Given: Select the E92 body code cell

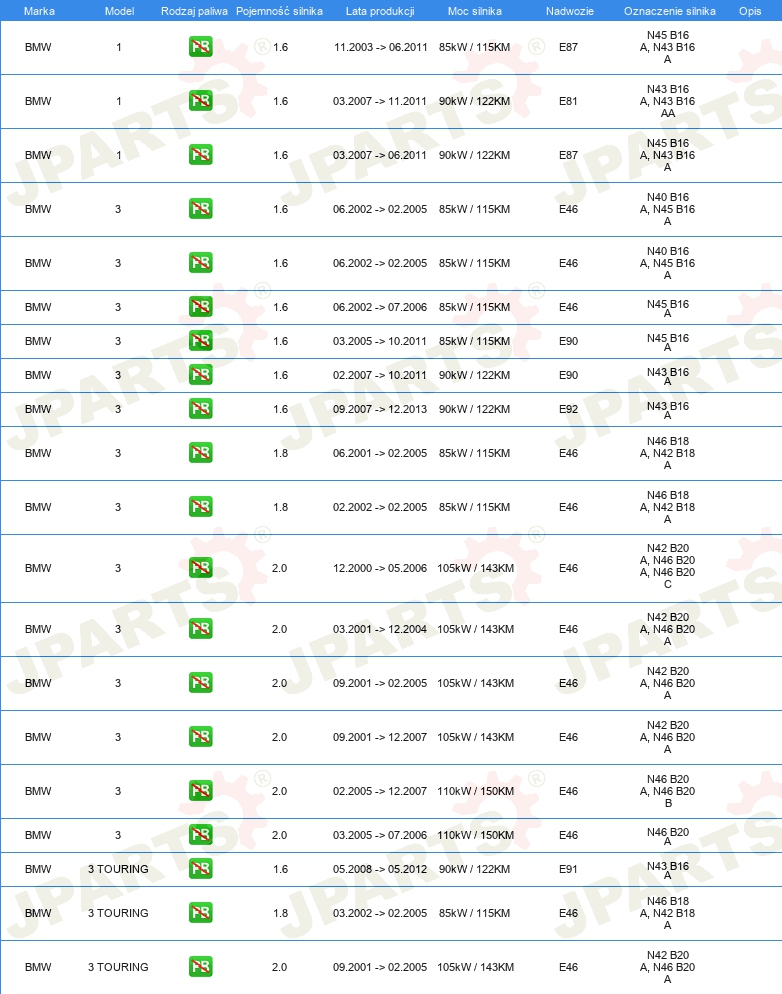Looking at the screenshot, I should click(568, 409).
